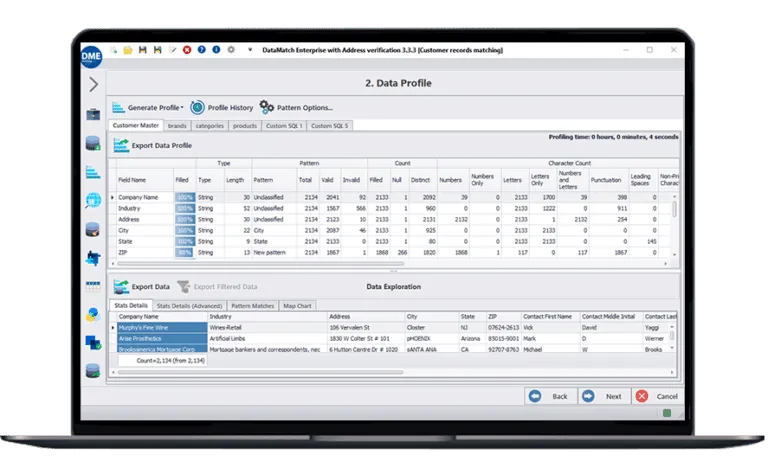Screen dimensions: 768x468
Task: Click the profile table vertical scrollbar
Action: [674, 209]
